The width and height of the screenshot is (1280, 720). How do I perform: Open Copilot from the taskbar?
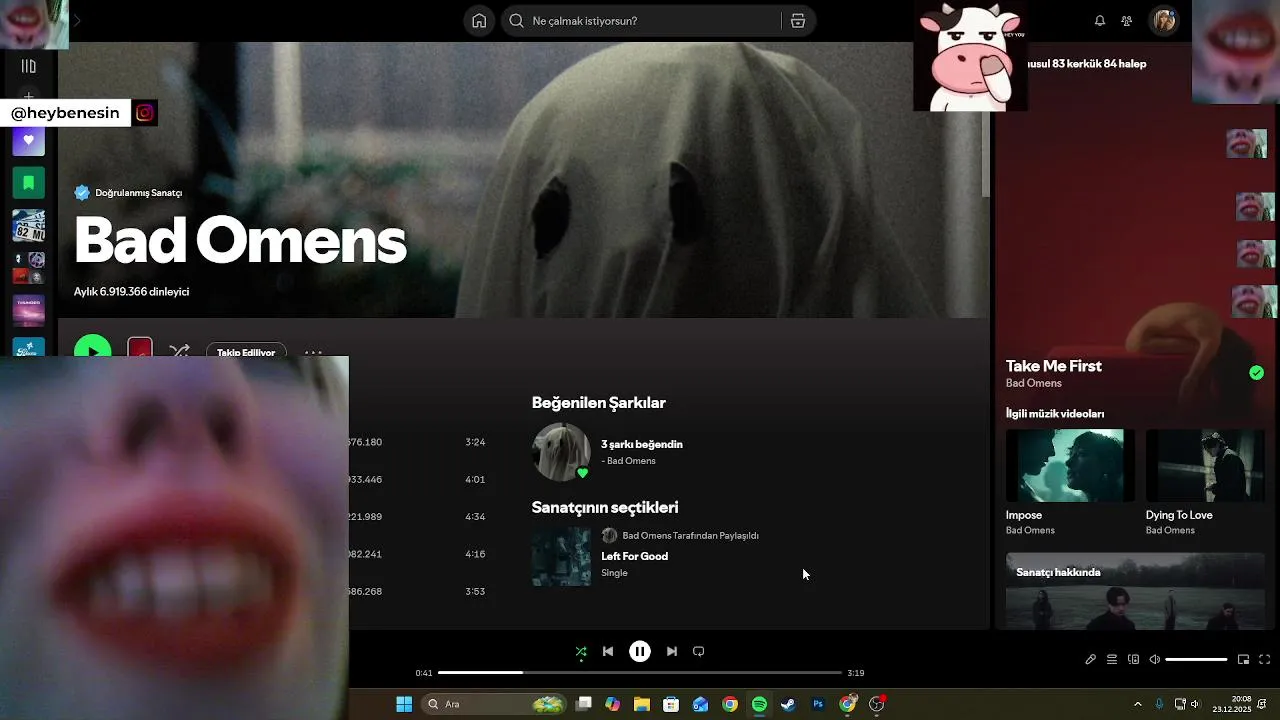click(x=613, y=704)
